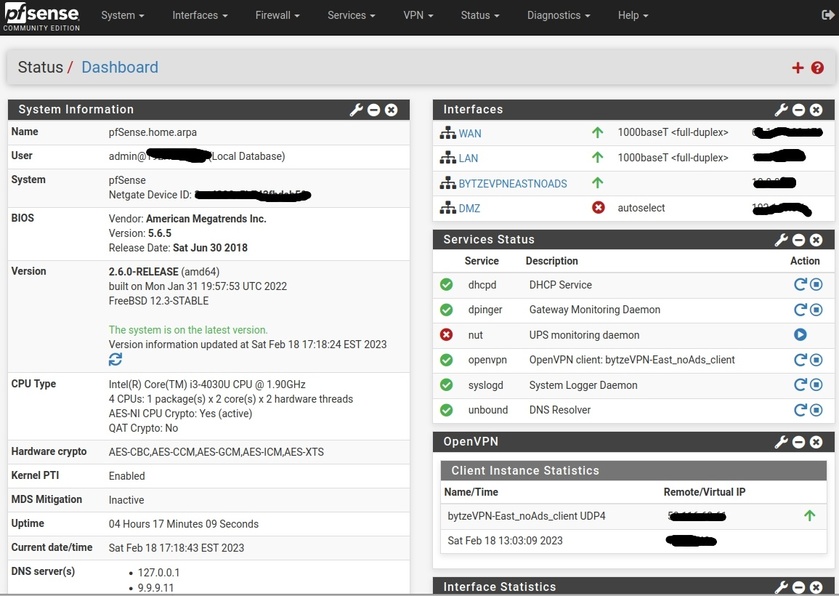Click the 'The system is on the latest version.' text
The height and width of the screenshot is (596, 839).
point(188,330)
